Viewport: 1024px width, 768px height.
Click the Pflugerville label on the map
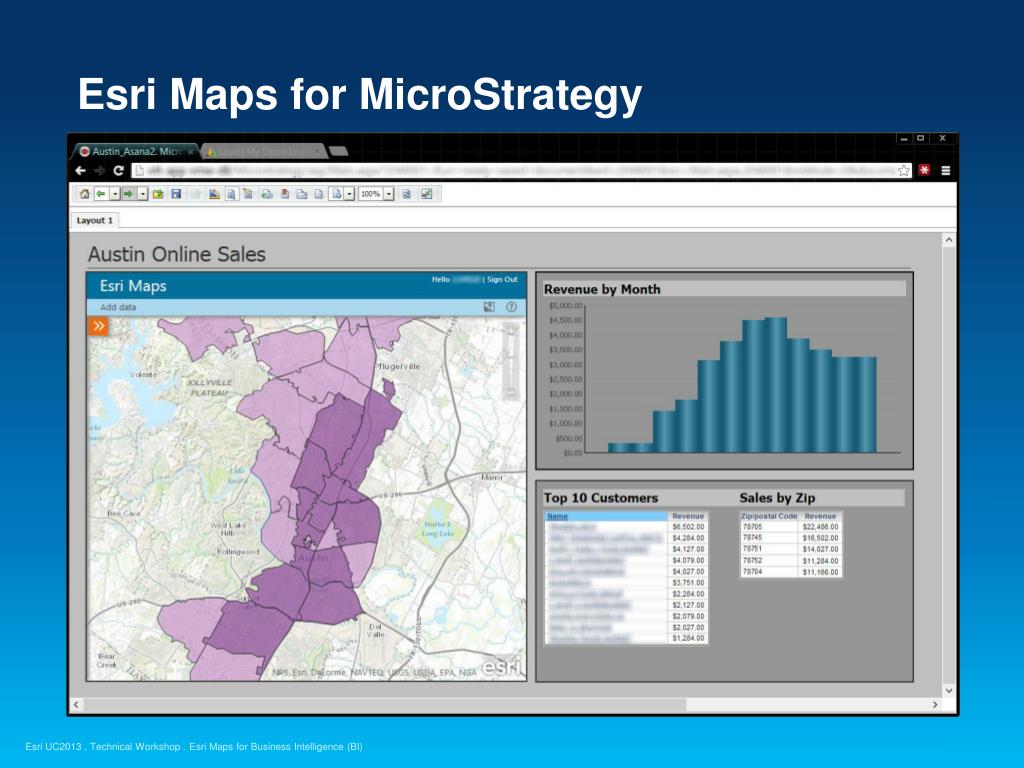[397, 366]
